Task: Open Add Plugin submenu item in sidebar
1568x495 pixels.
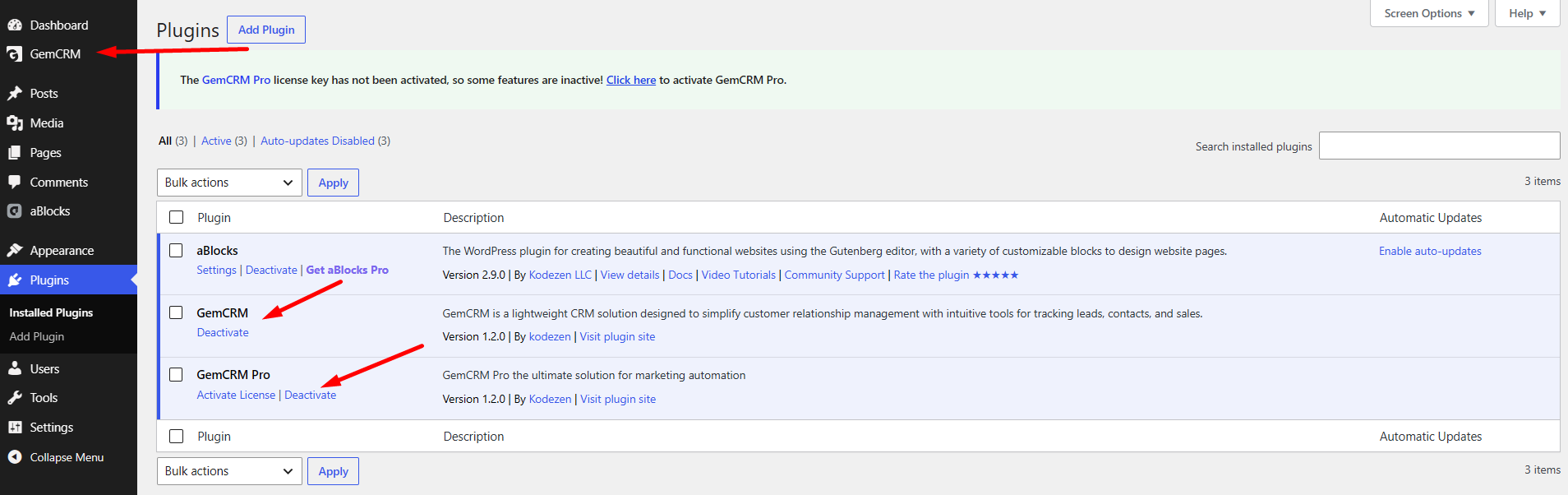Action: 37,336
